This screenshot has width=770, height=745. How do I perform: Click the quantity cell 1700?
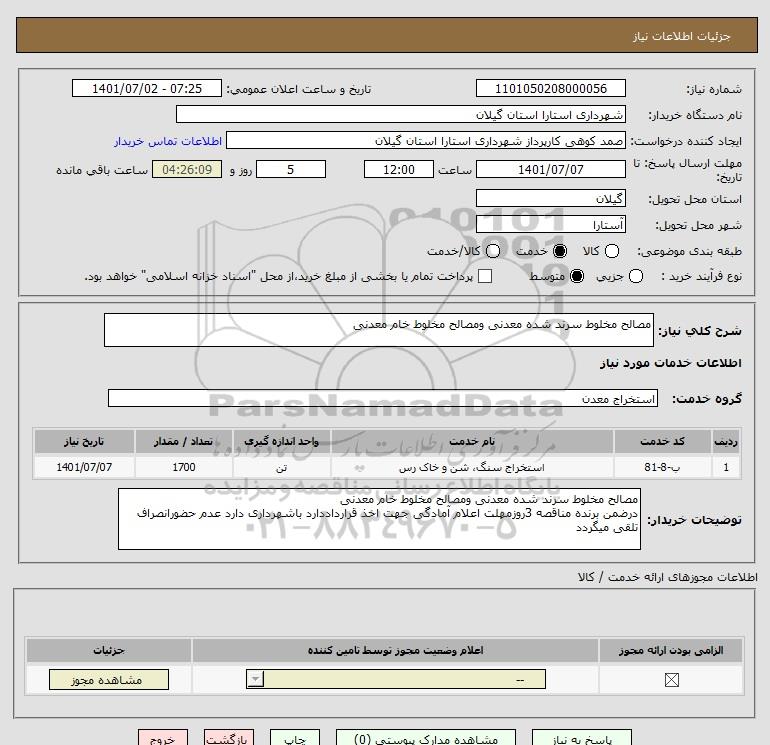click(x=184, y=467)
